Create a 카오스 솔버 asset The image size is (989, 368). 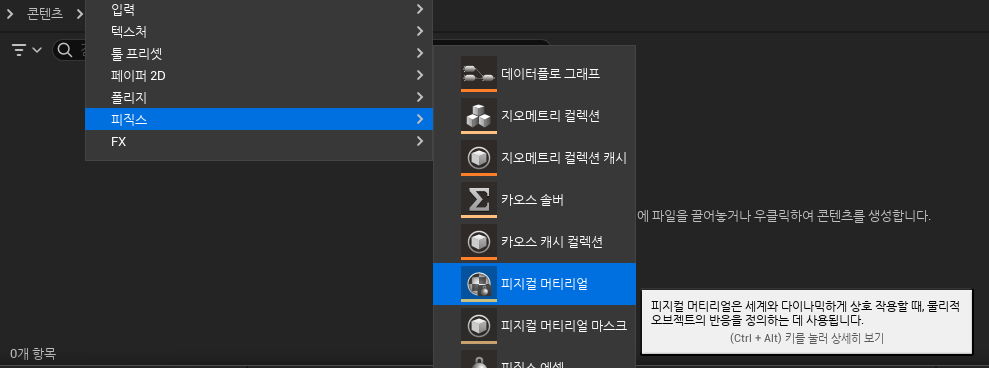point(534,200)
